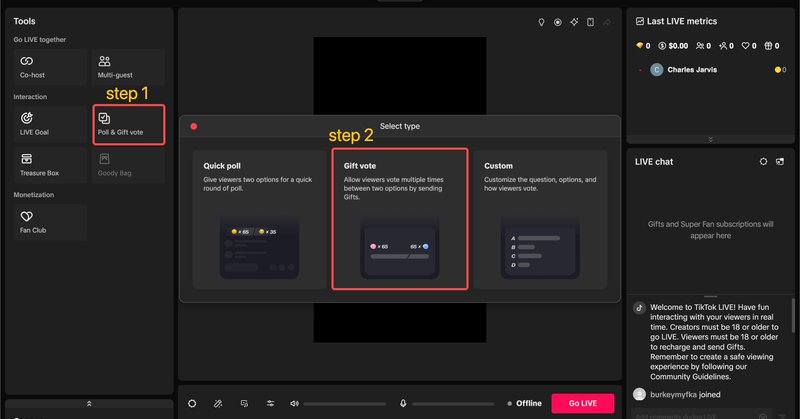Close the Select type dialog red dot
The height and width of the screenshot is (419, 800).
point(194,126)
